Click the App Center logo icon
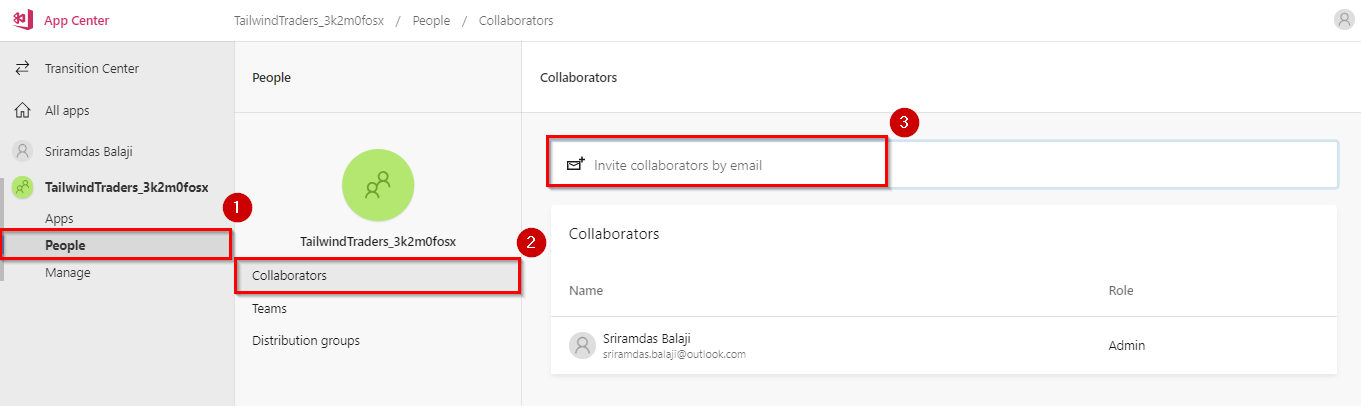Viewport: 1361px width, 406px height. (x=22, y=20)
